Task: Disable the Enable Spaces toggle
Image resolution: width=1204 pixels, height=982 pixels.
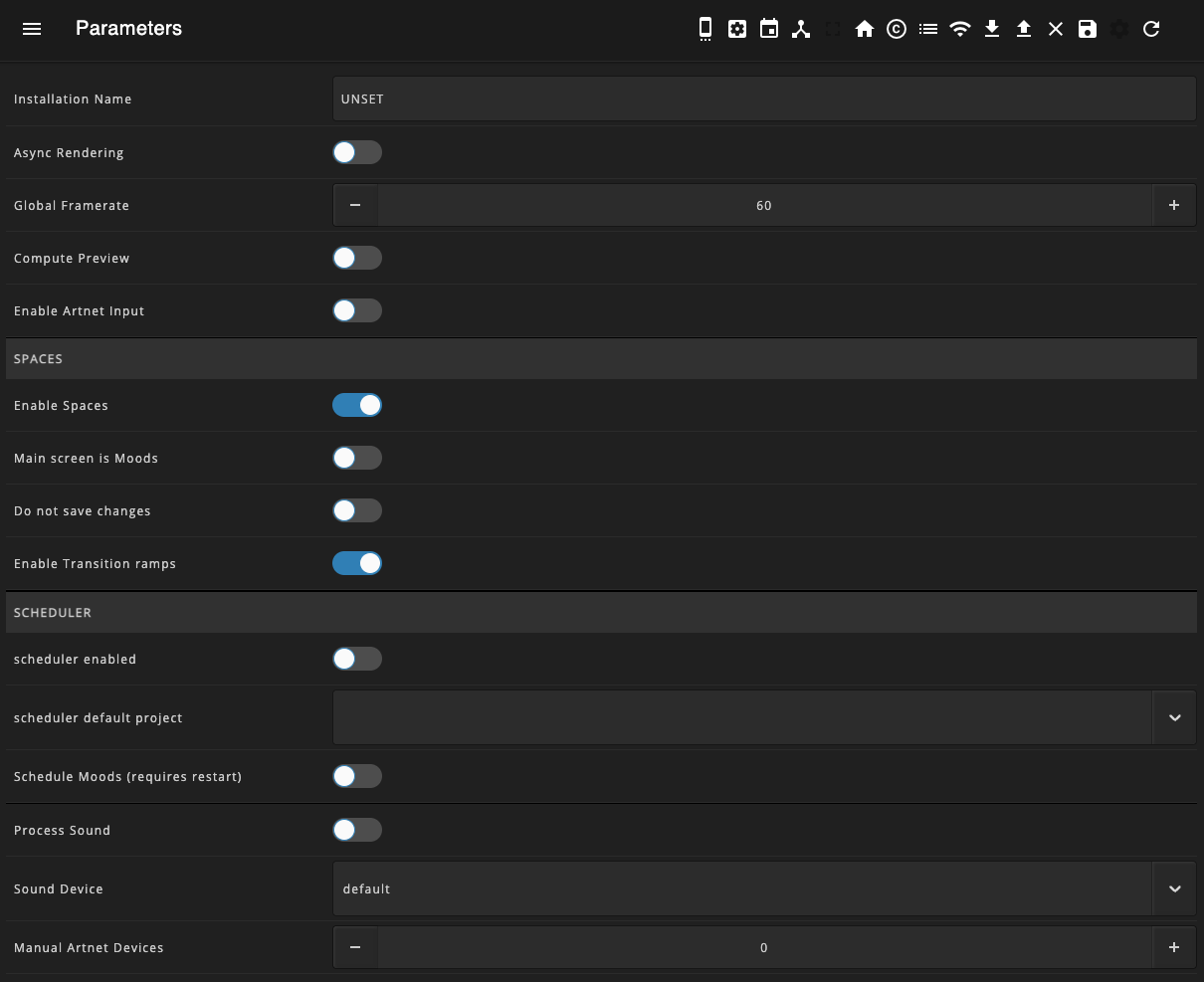Action: (x=357, y=405)
